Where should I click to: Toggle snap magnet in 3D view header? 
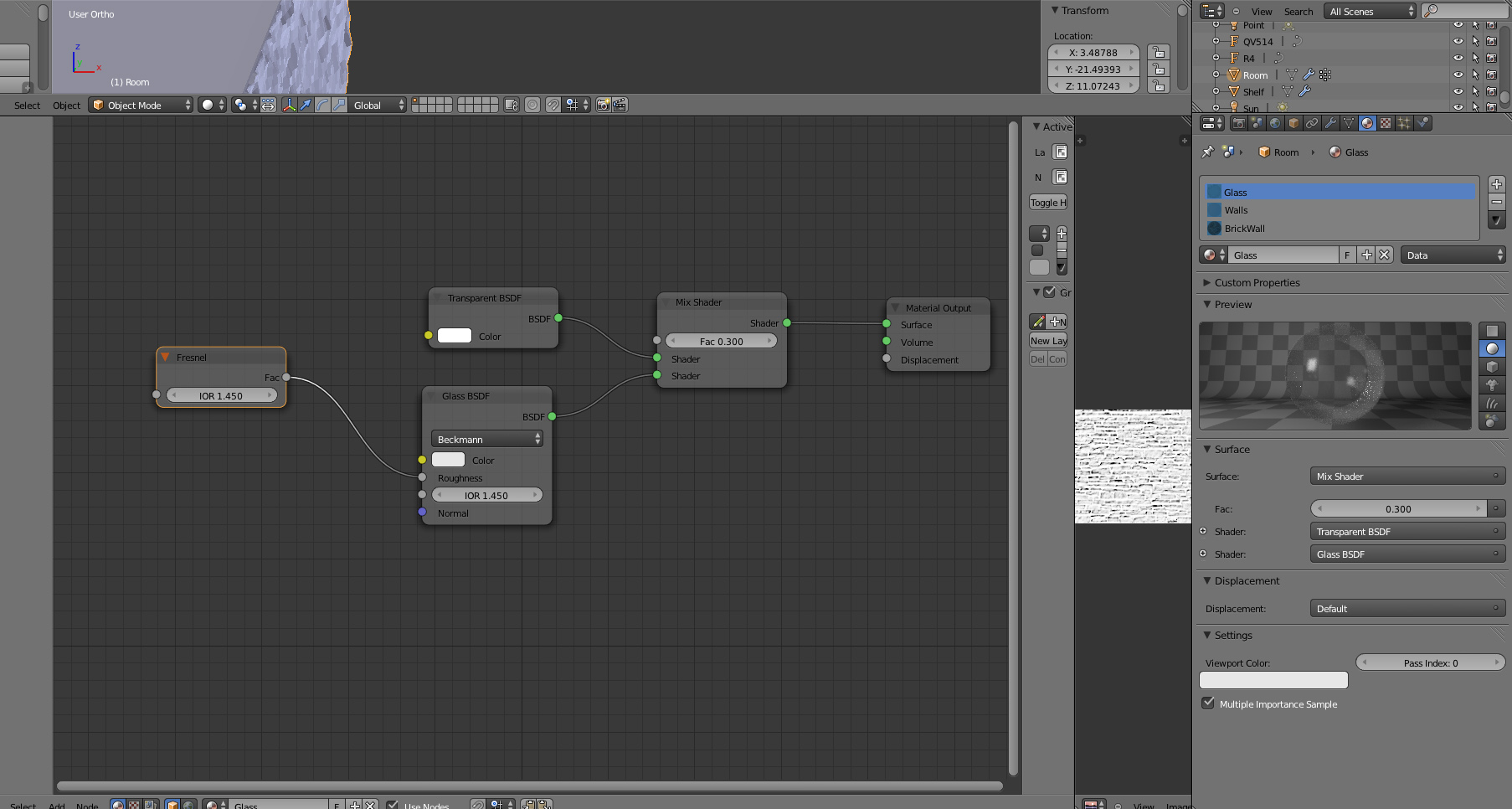click(x=553, y=105)
